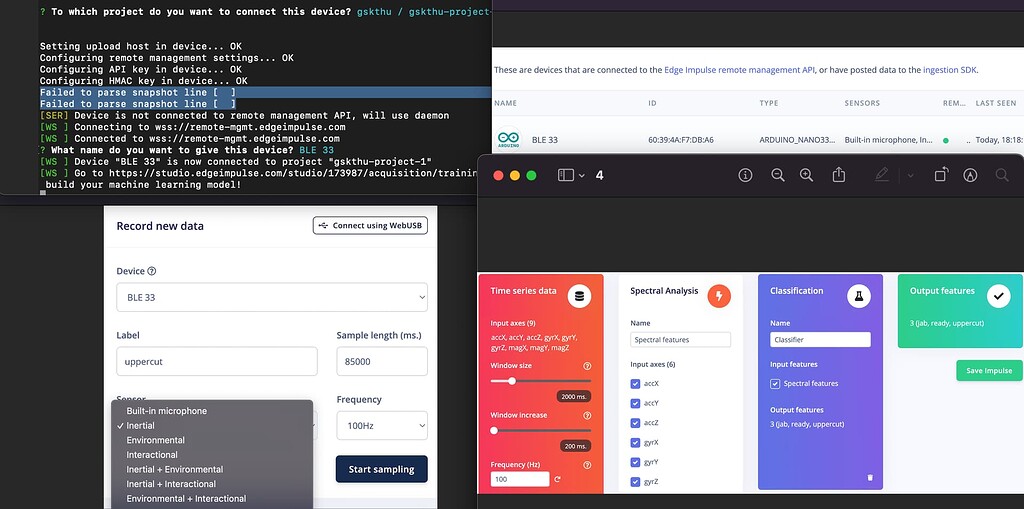Open the search magnifier in Preview toolbar
This screenshot has height=509, width=1024.
[1002, 175]
